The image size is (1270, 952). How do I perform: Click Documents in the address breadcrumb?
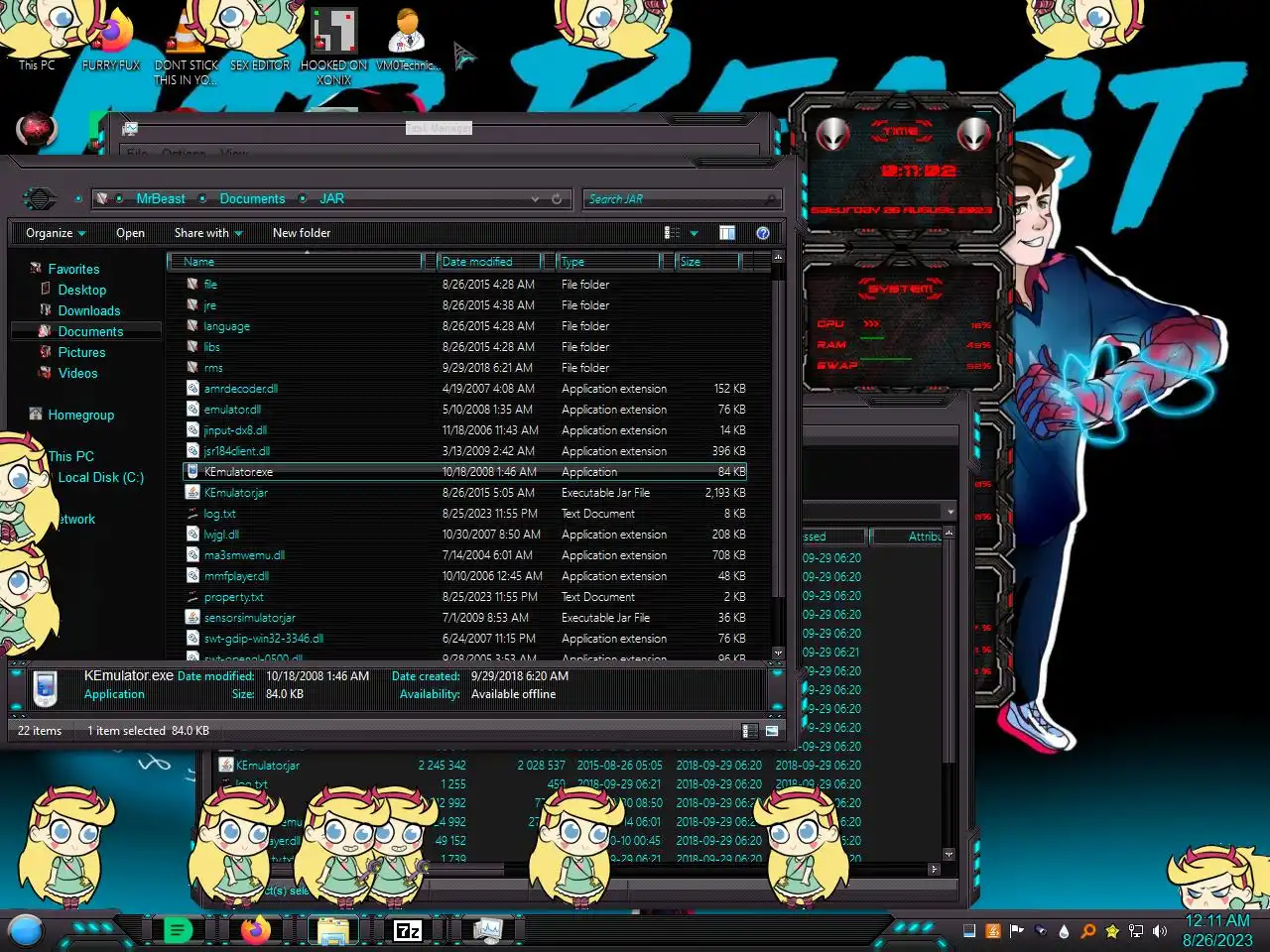tap(252, 198)
